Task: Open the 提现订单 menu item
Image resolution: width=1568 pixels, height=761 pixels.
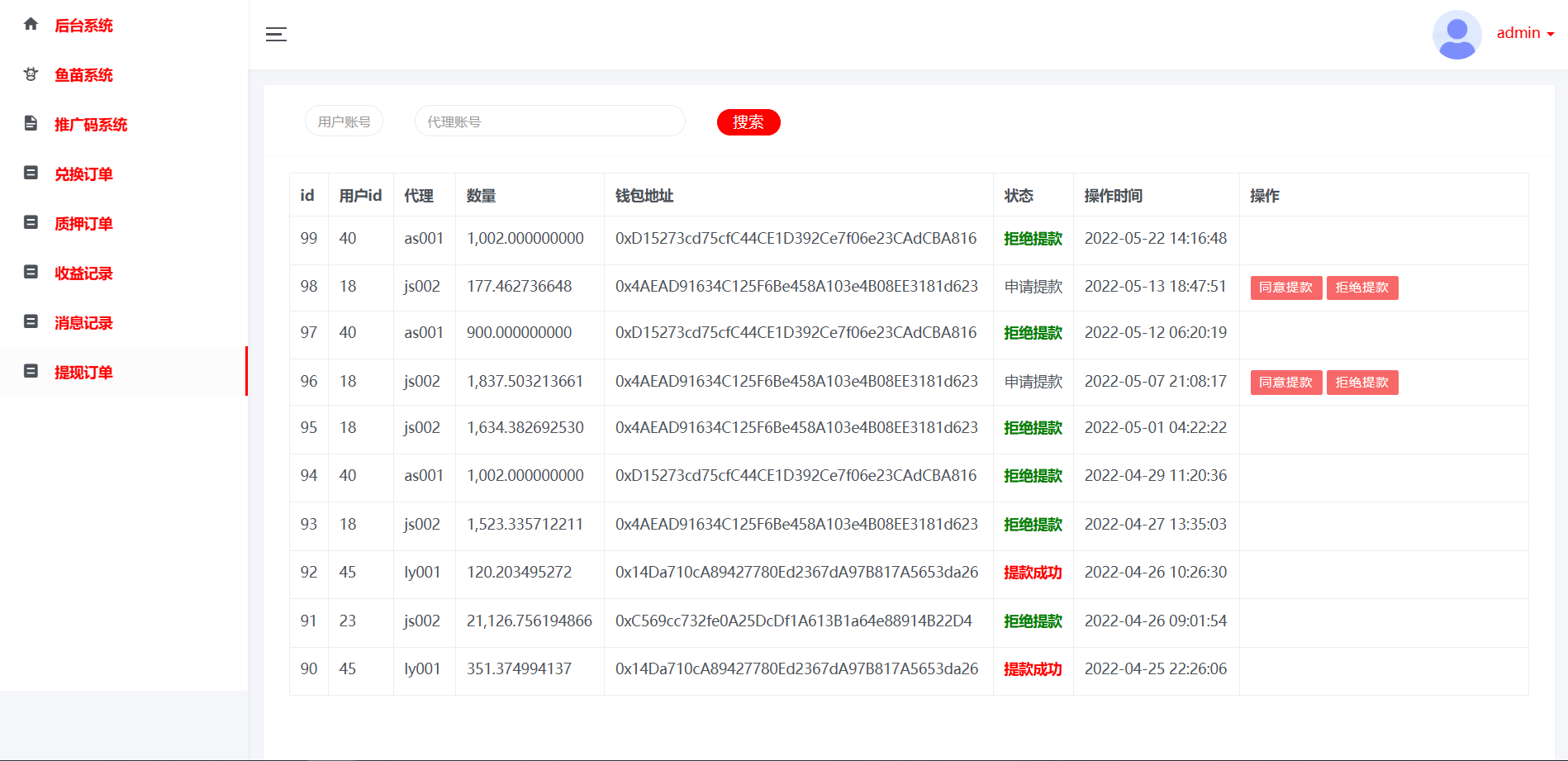Action: (83, 372)
